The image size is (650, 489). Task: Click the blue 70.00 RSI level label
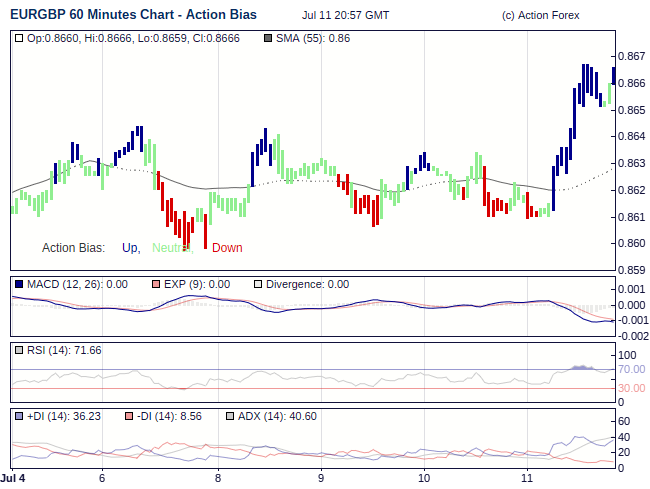point(632,370)
